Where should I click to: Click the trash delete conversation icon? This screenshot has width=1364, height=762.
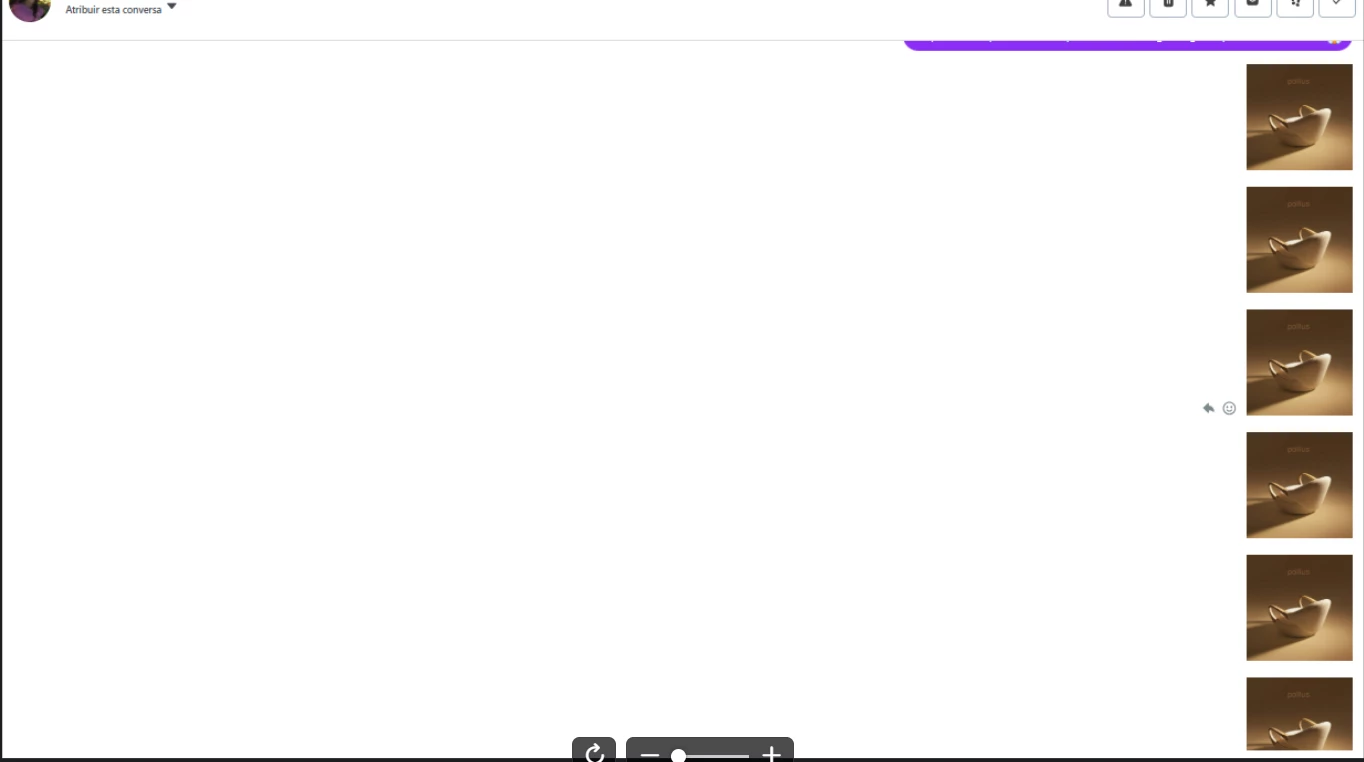point(1168,6)
